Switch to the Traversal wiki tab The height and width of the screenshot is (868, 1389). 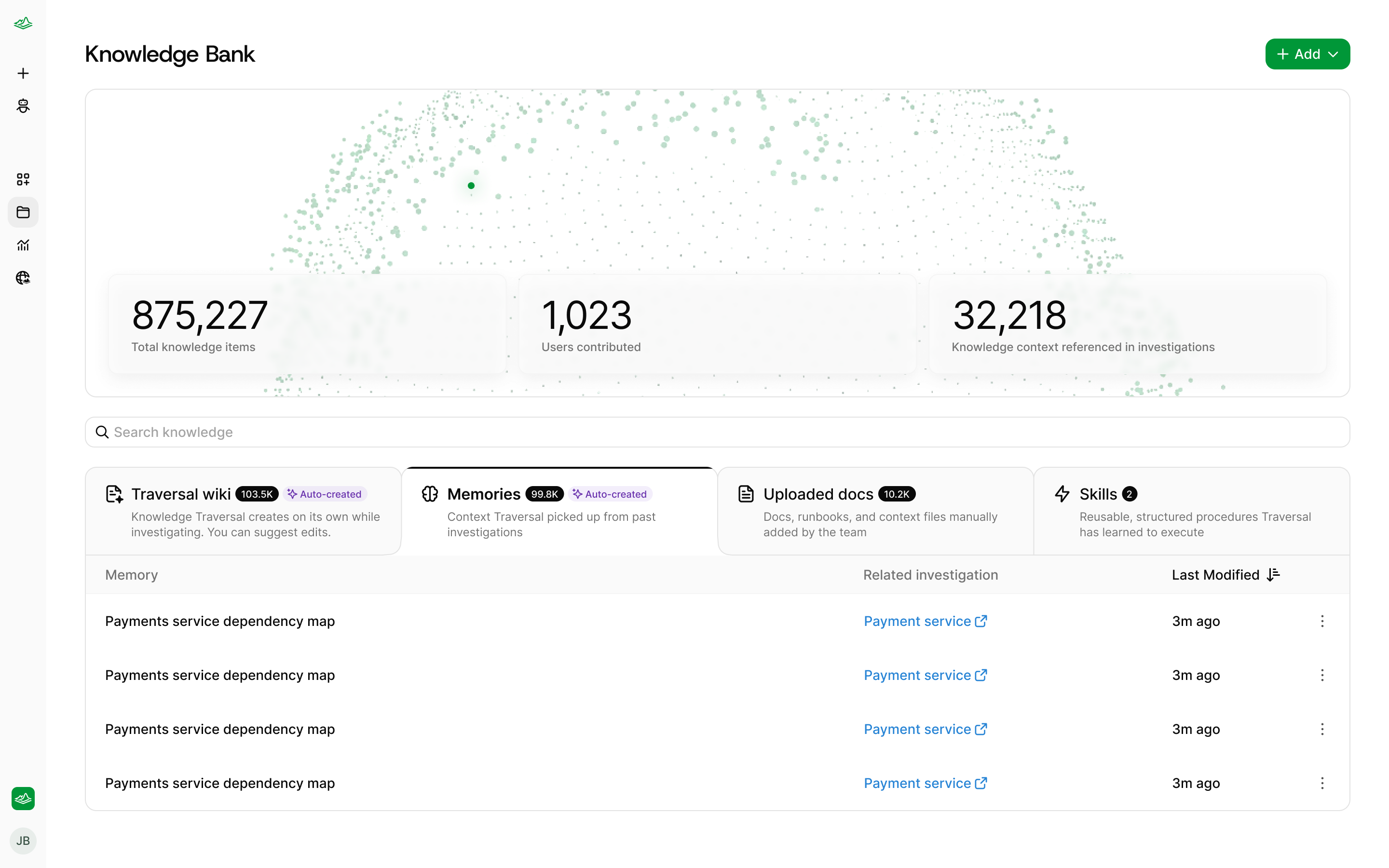click(244, 511)
